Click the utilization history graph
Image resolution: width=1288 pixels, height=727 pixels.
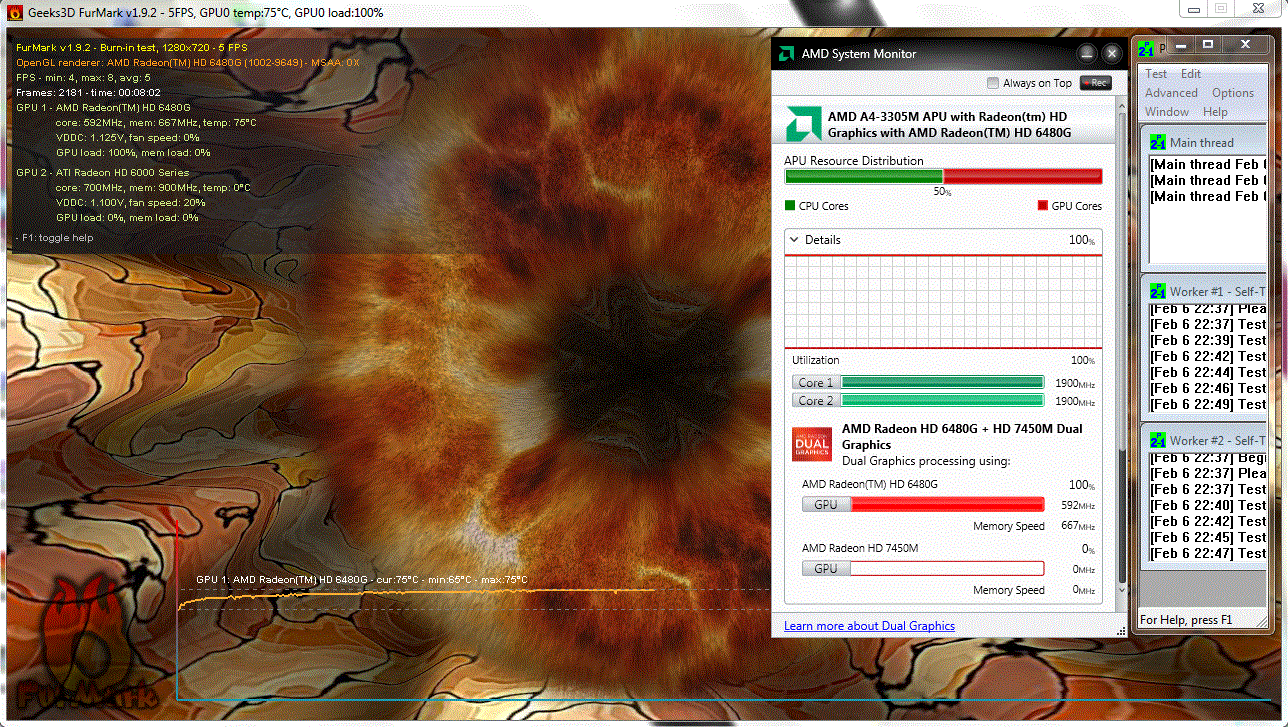tap(943, 303)
